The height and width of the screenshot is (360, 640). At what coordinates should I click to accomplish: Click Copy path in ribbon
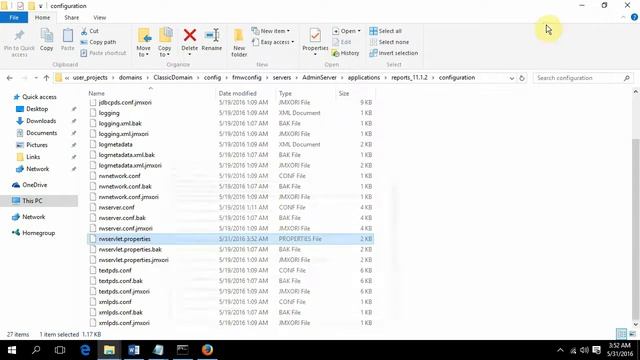tap(98, 42)
